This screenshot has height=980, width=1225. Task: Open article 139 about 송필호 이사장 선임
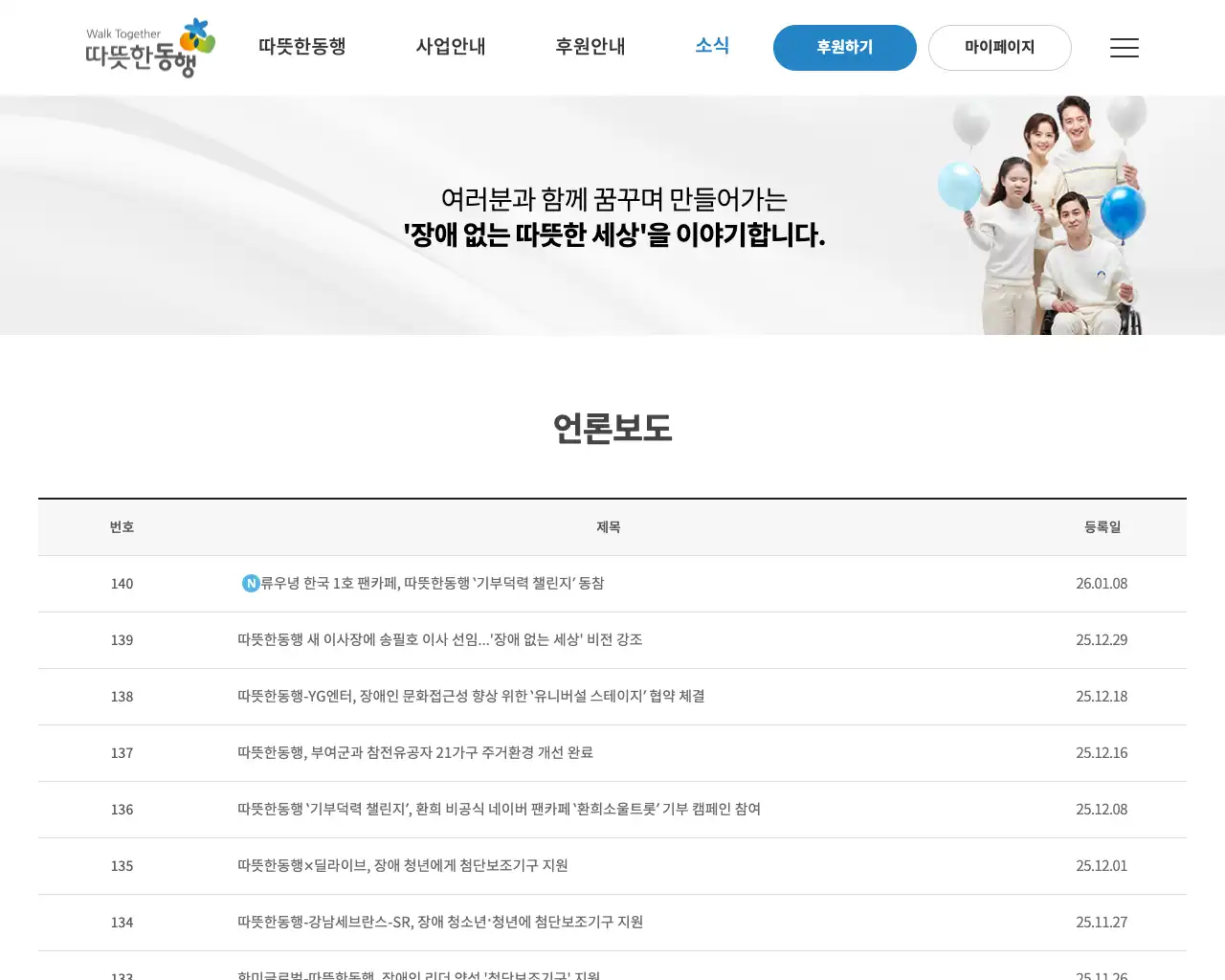pos(439,639)
